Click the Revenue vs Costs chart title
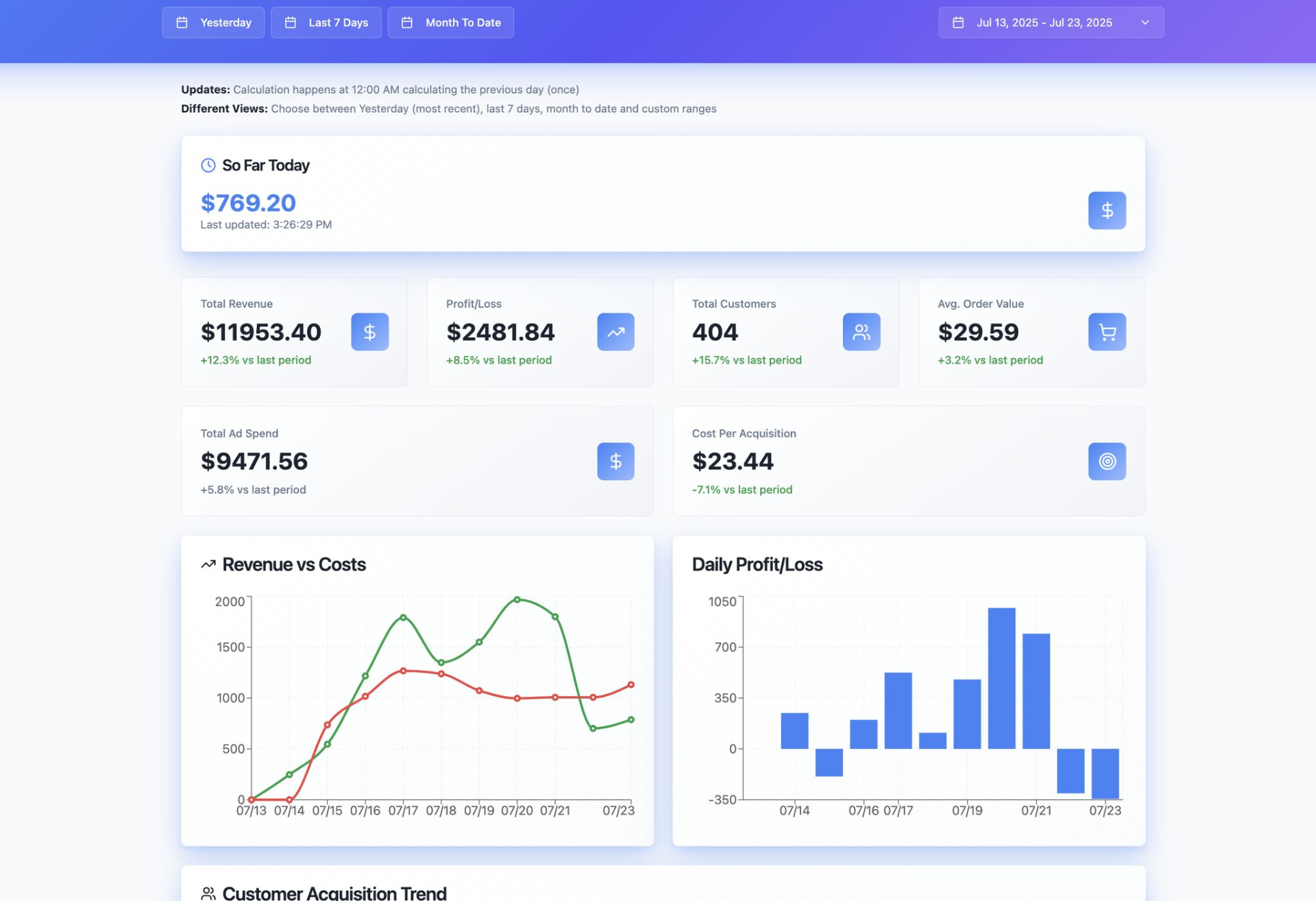Screen dimensions: 1316x901 click(x=294, y=564)
